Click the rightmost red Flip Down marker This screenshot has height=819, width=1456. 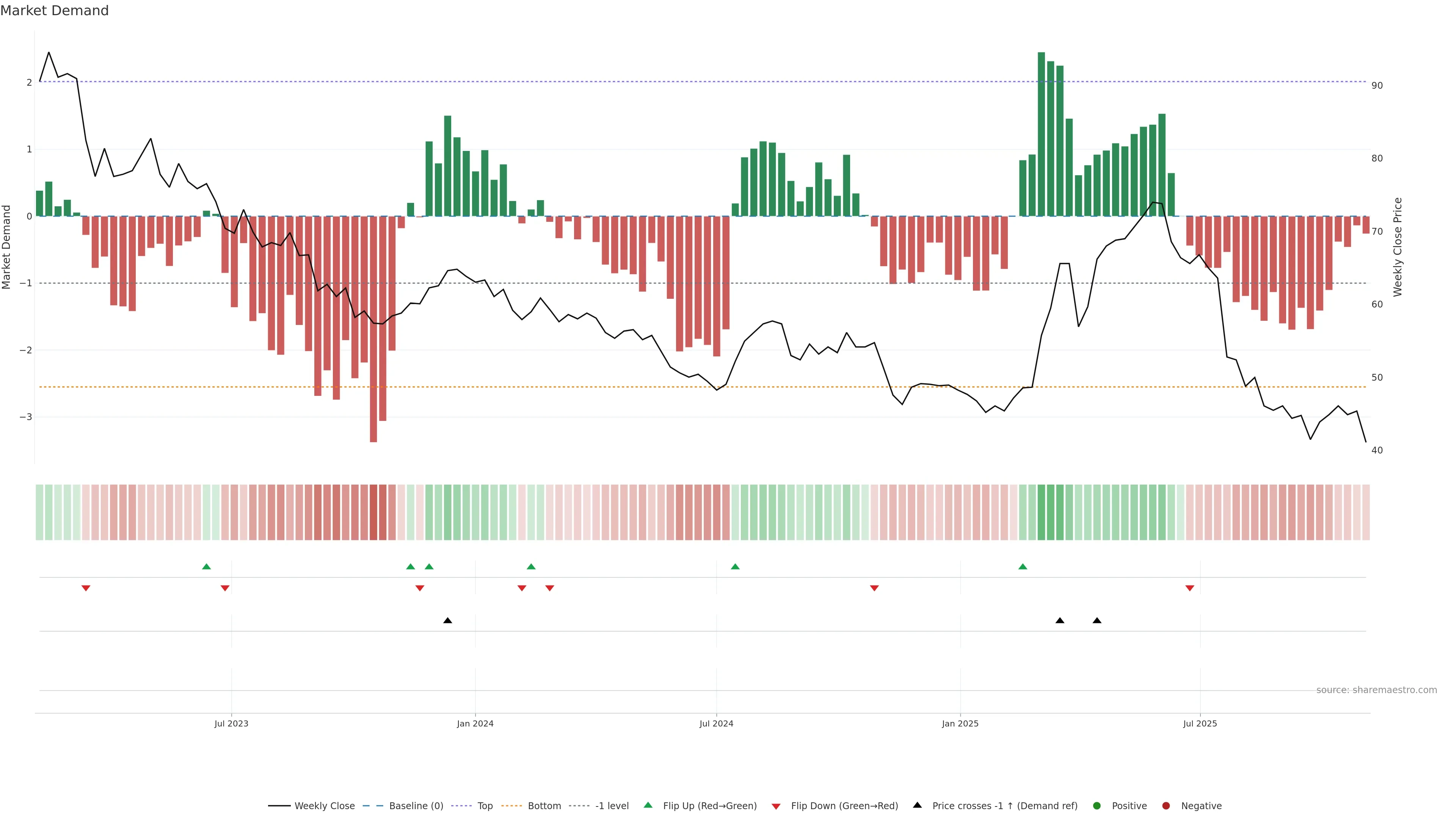click(x=1190, y=588)
